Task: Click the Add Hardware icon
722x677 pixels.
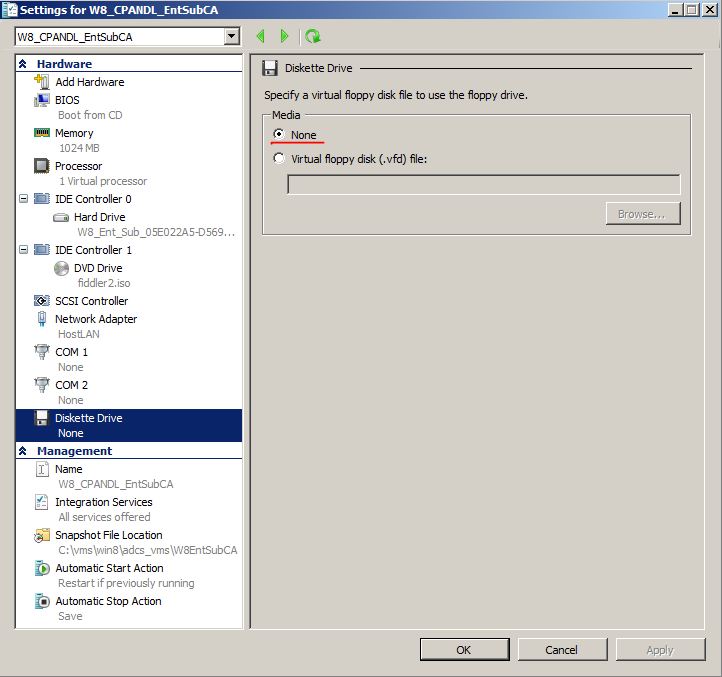Action: [41, 82]
